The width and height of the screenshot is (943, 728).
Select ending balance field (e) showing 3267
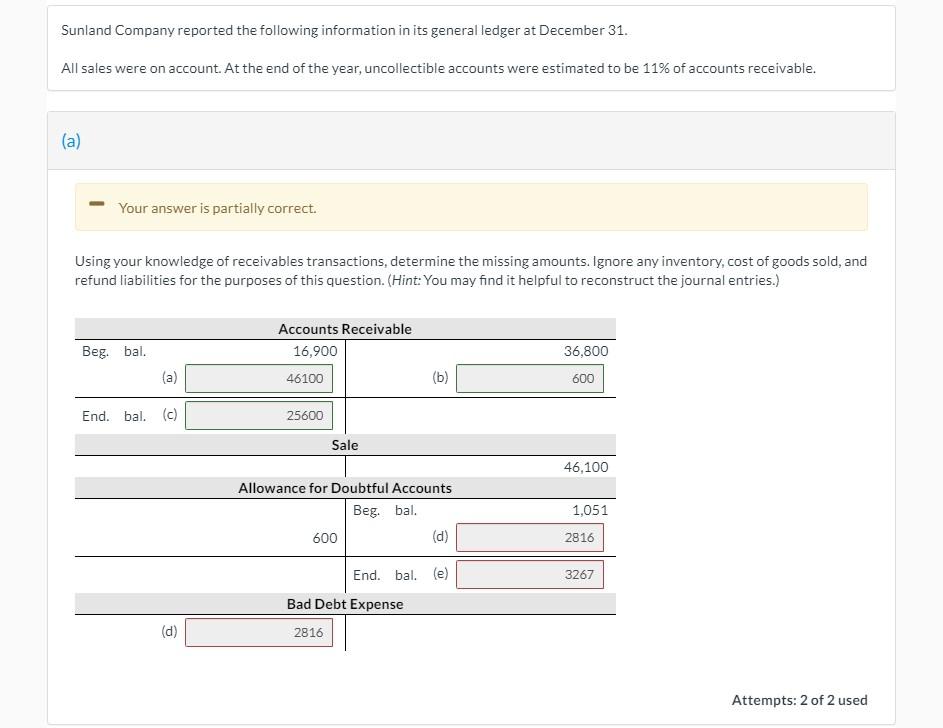(x=530, y=574)
